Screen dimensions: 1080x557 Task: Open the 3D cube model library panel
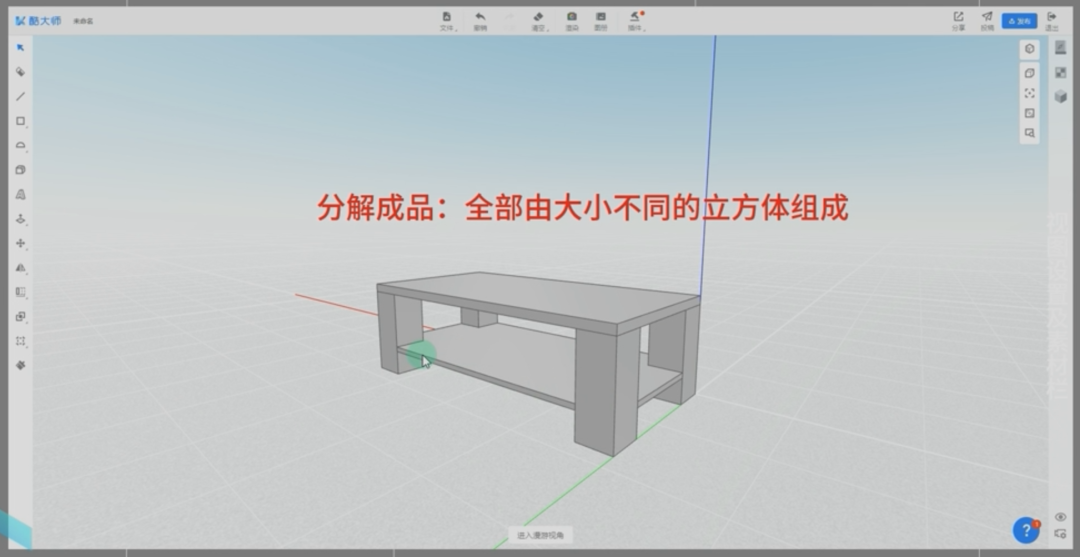point(1061,97)
